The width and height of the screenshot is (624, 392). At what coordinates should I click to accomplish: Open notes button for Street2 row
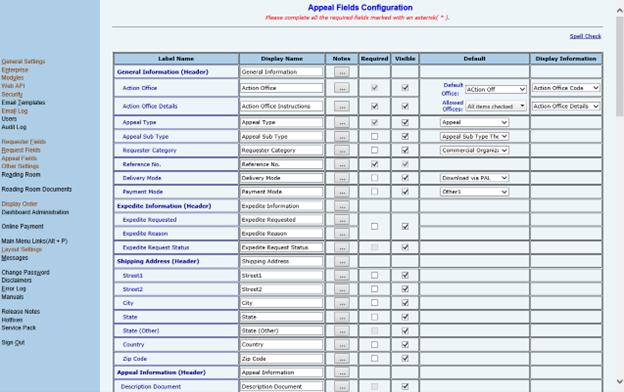(342, 289)
